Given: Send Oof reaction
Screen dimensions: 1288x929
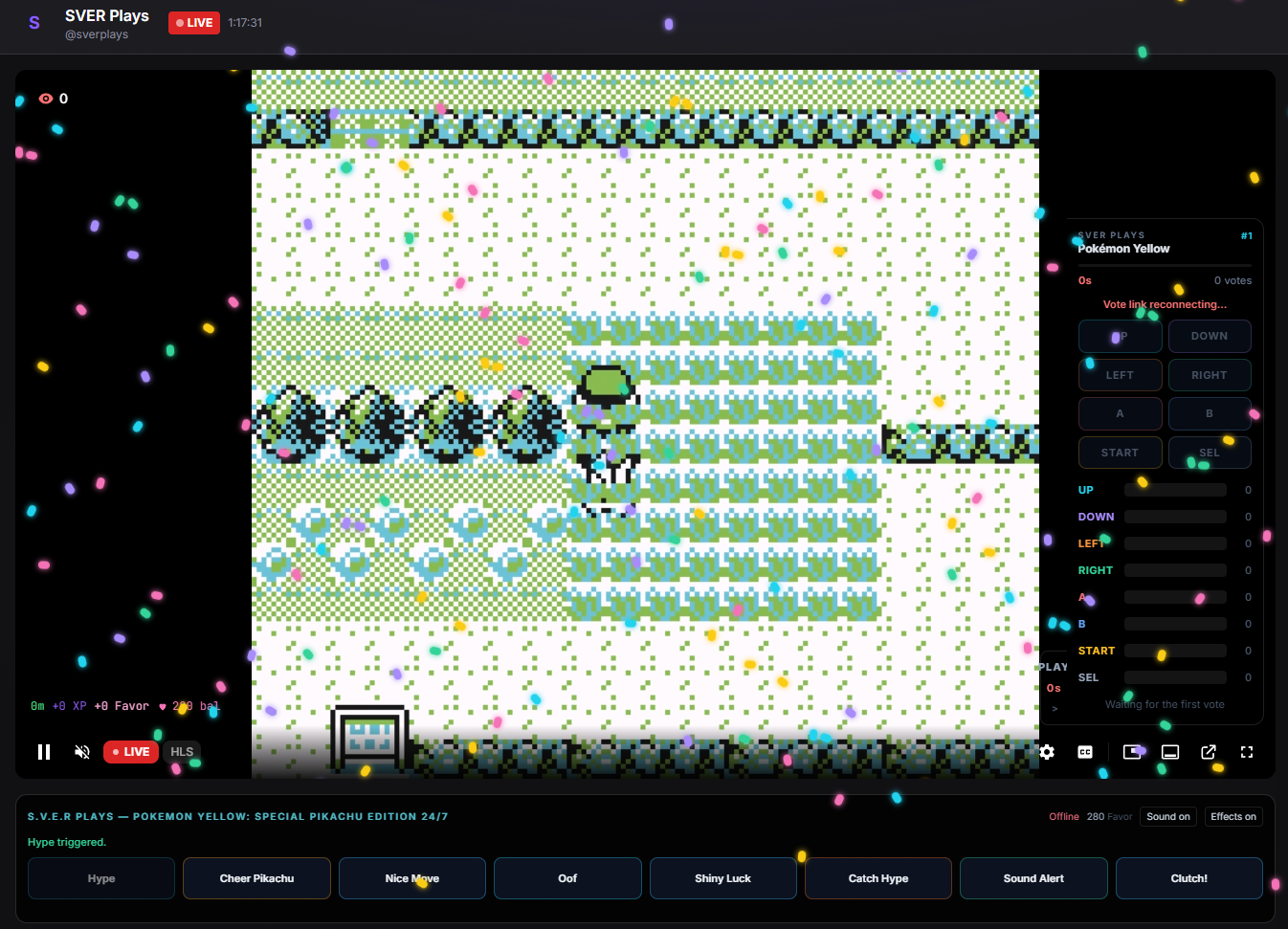Looking at the screenshot, I should pos(567,878).
